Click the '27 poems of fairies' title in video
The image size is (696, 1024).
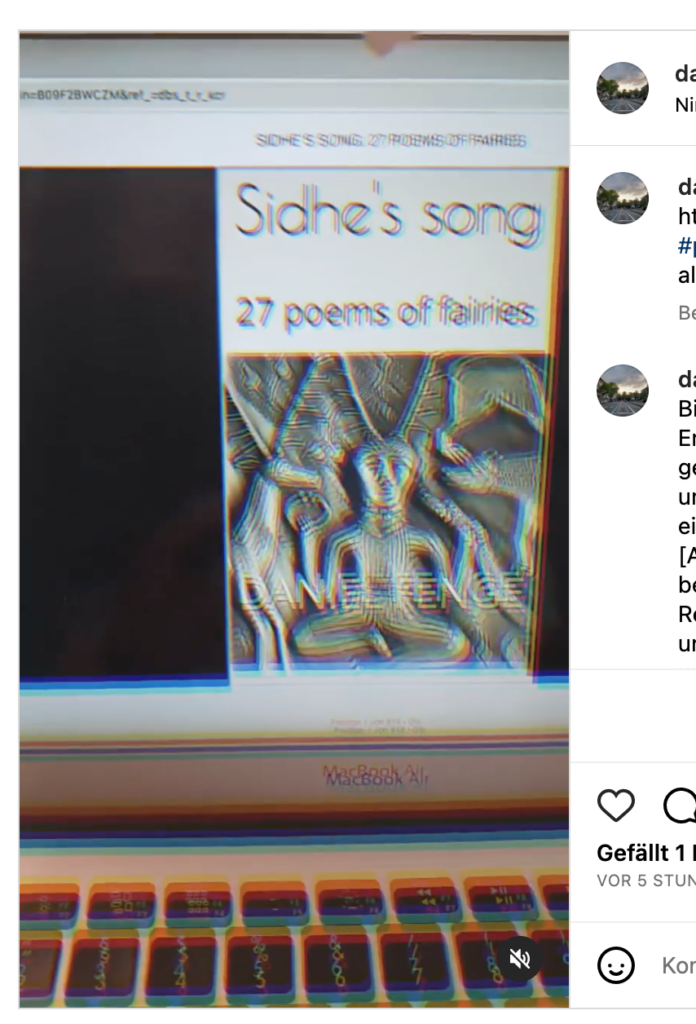385,312
